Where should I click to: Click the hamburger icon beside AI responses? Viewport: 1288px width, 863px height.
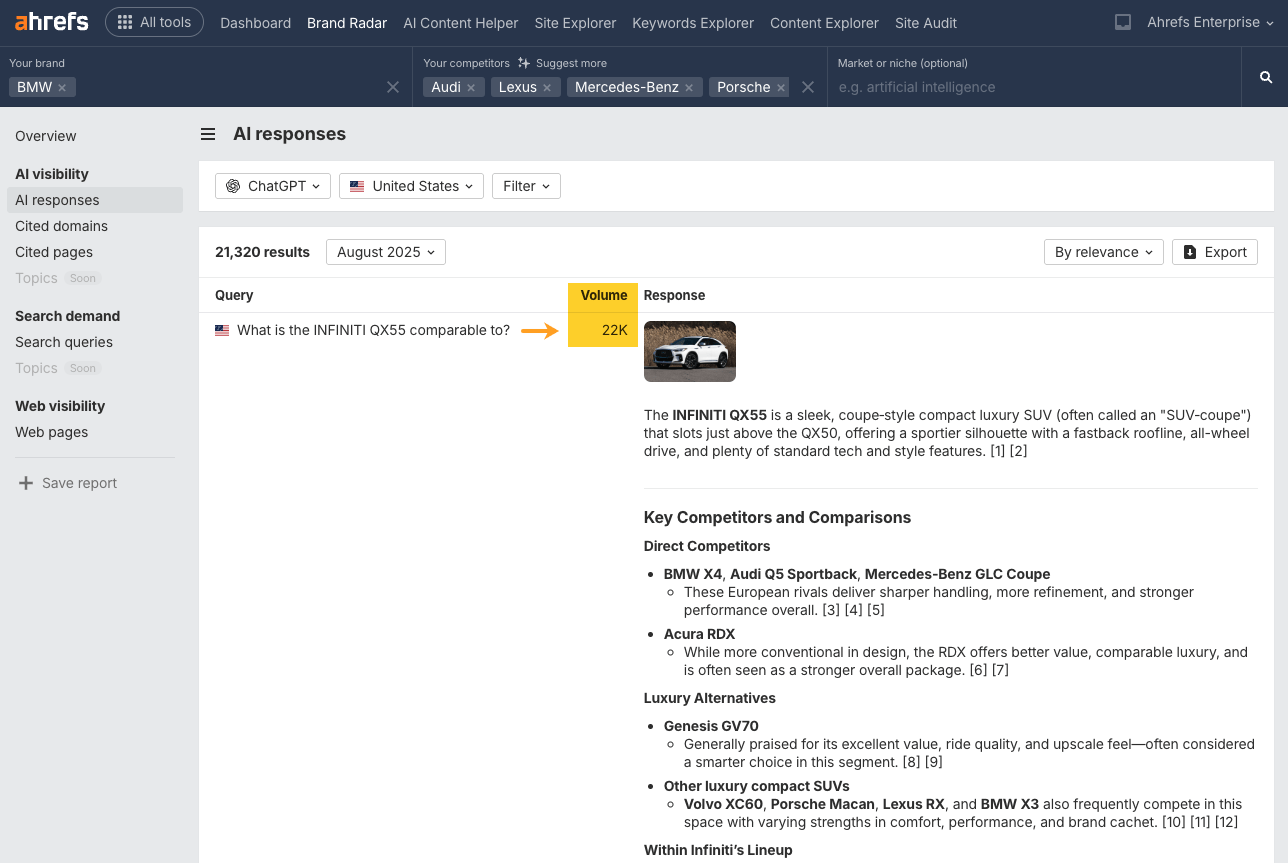tap(207, 133)
